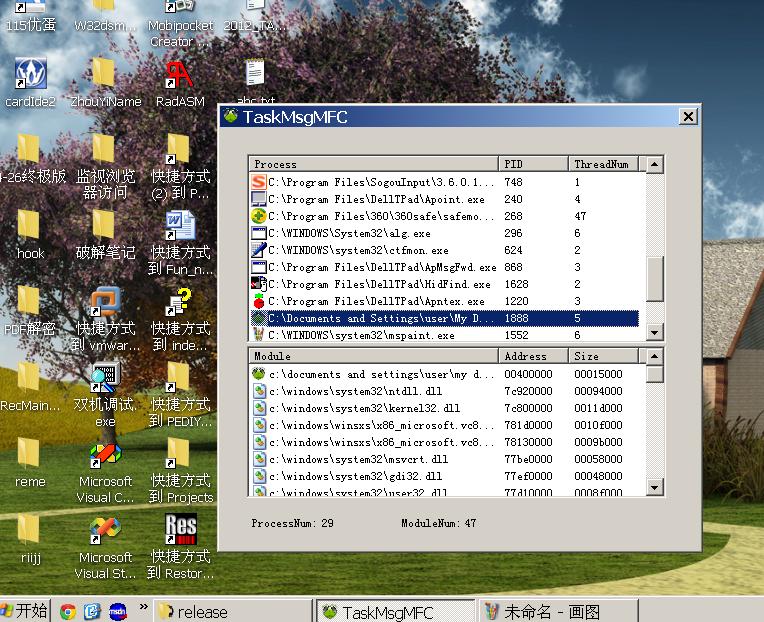Open the blue quick launch icon beside Chrome

[93, 611]
